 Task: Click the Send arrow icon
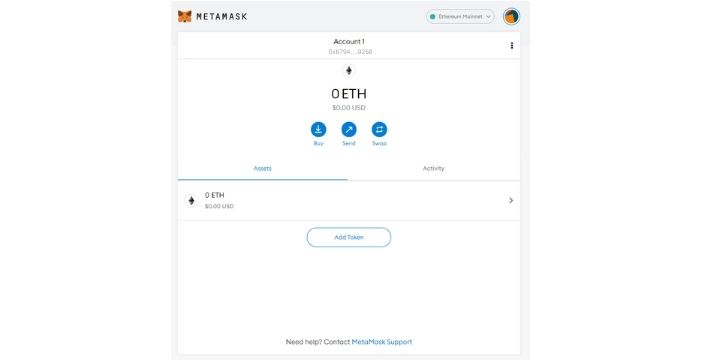(349, 129)
